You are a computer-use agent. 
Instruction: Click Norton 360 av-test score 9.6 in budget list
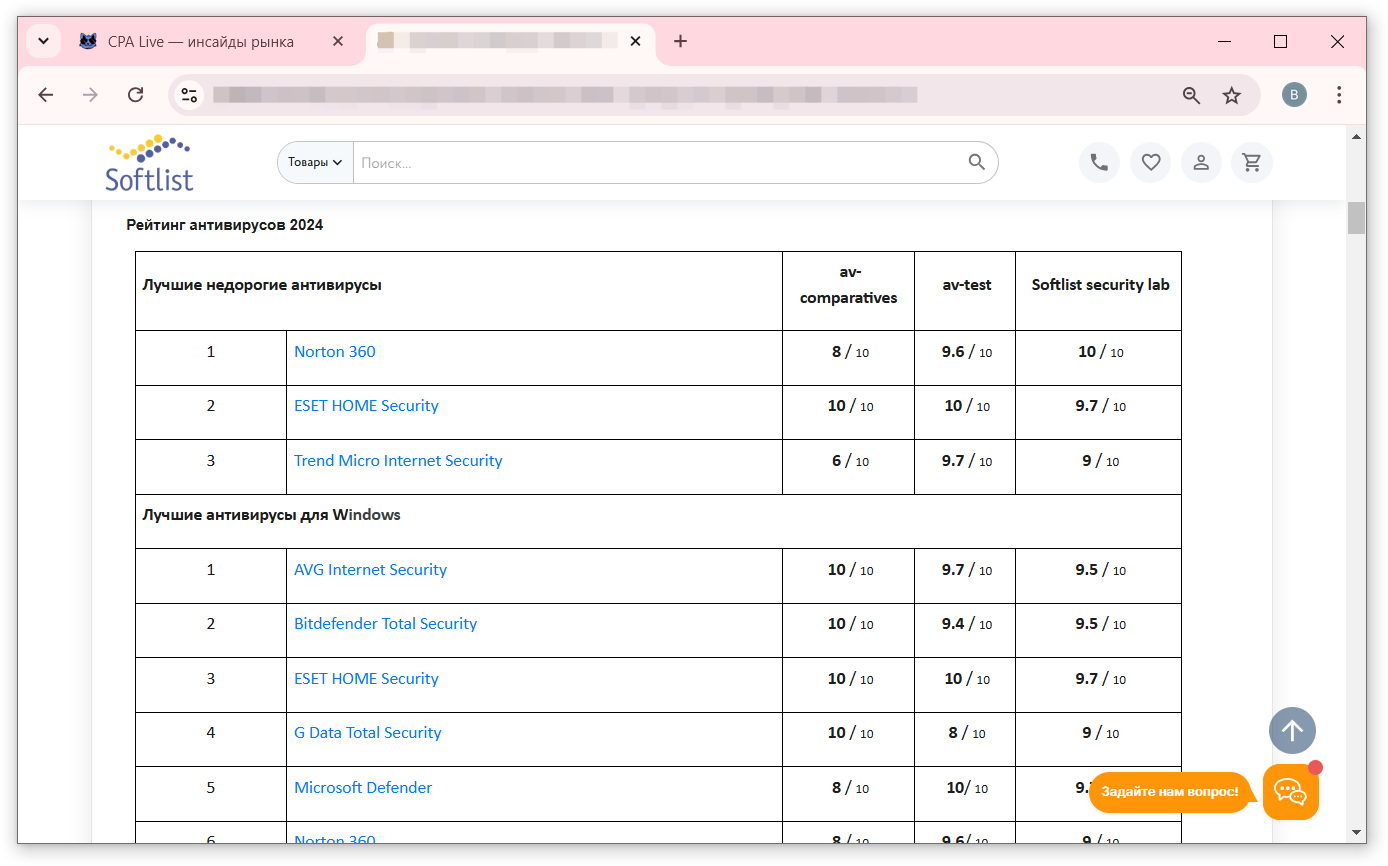click(967, 352)
